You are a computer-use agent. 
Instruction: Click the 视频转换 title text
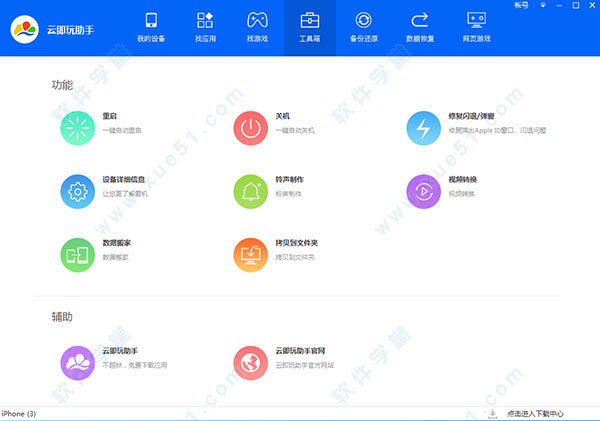click(x=463, y=179)
